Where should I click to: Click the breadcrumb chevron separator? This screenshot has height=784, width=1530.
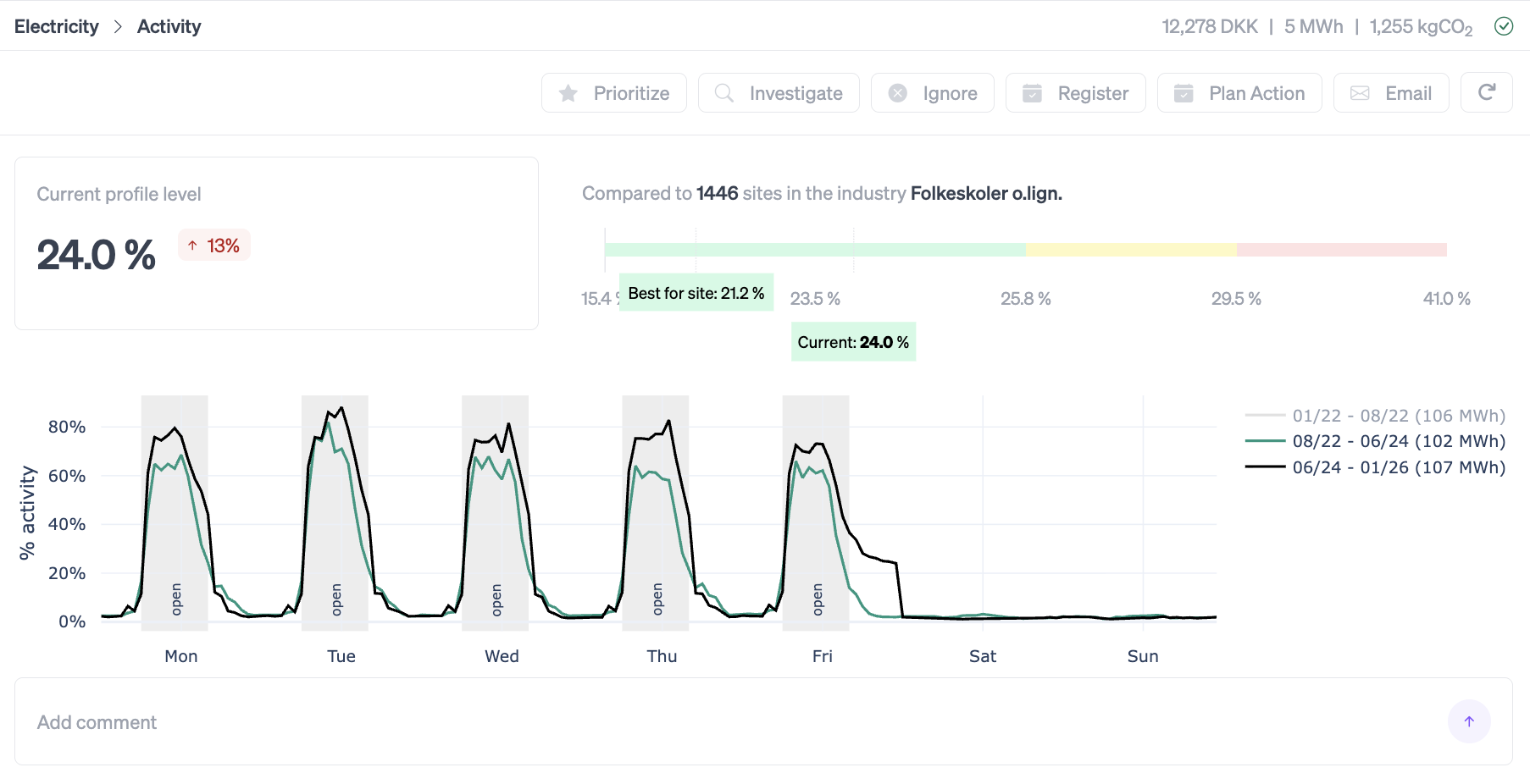118,26
